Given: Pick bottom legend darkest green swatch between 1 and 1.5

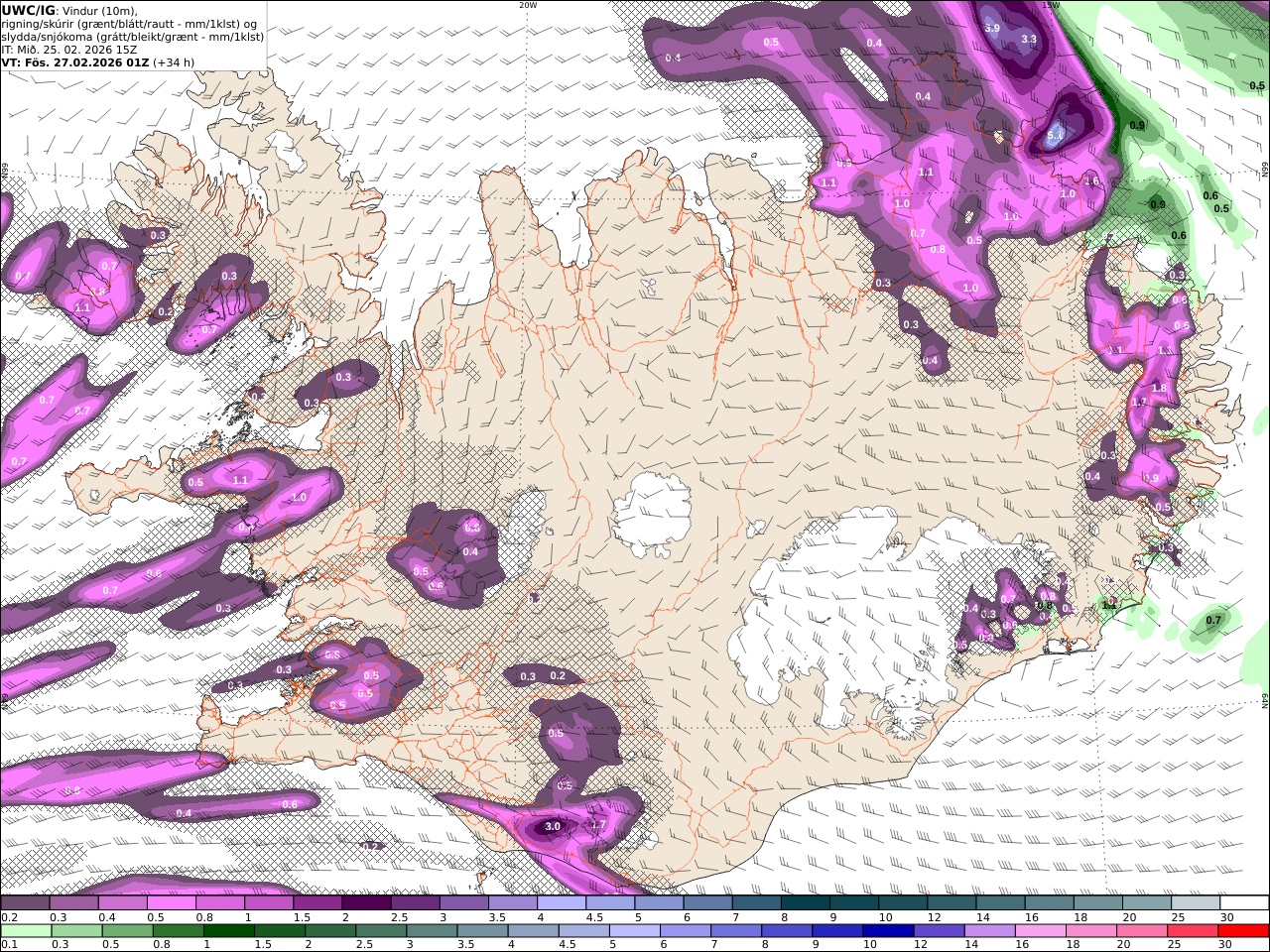Looking at the screenshot, I should tap(229, 930).
